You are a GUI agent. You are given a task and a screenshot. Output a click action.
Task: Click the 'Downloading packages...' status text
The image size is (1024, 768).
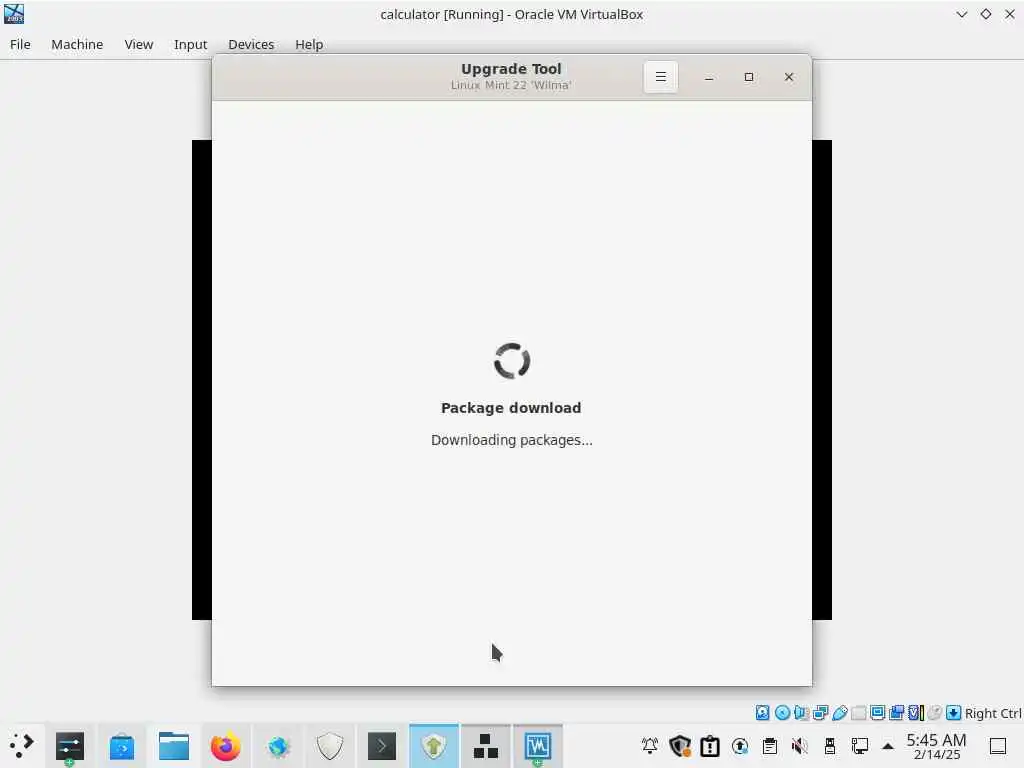(x=511, y=440)
